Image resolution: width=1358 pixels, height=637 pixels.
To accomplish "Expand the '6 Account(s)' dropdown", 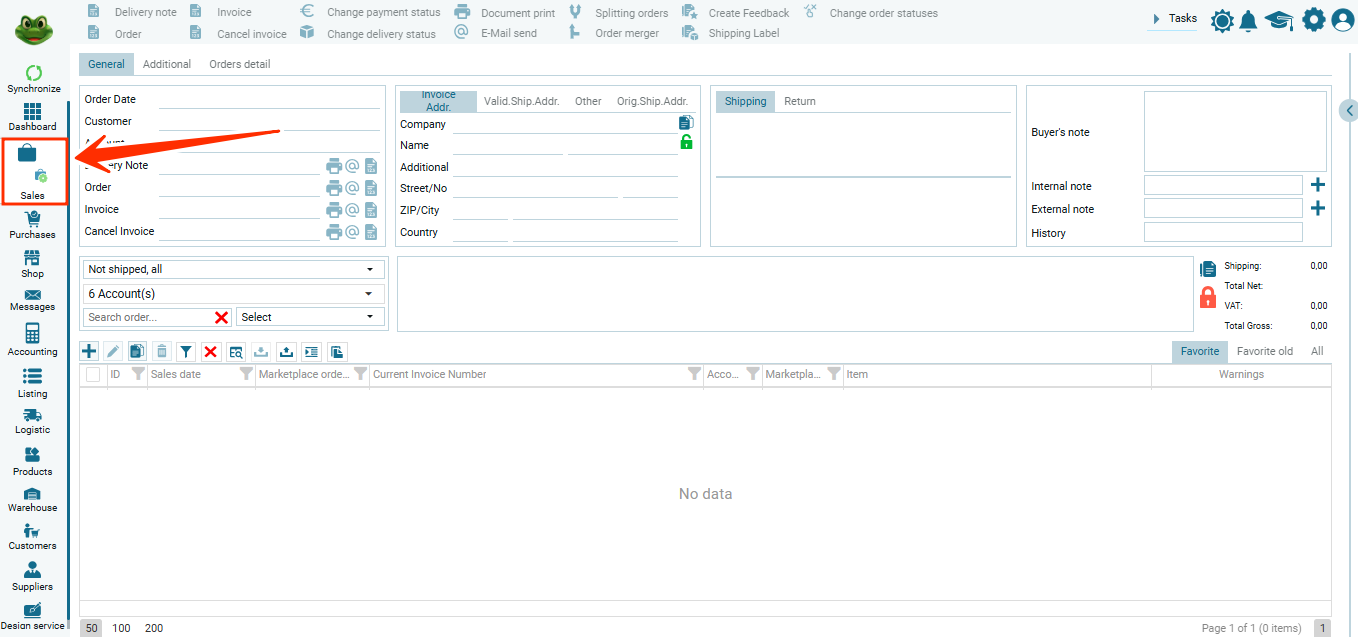I will pos(232,294).
